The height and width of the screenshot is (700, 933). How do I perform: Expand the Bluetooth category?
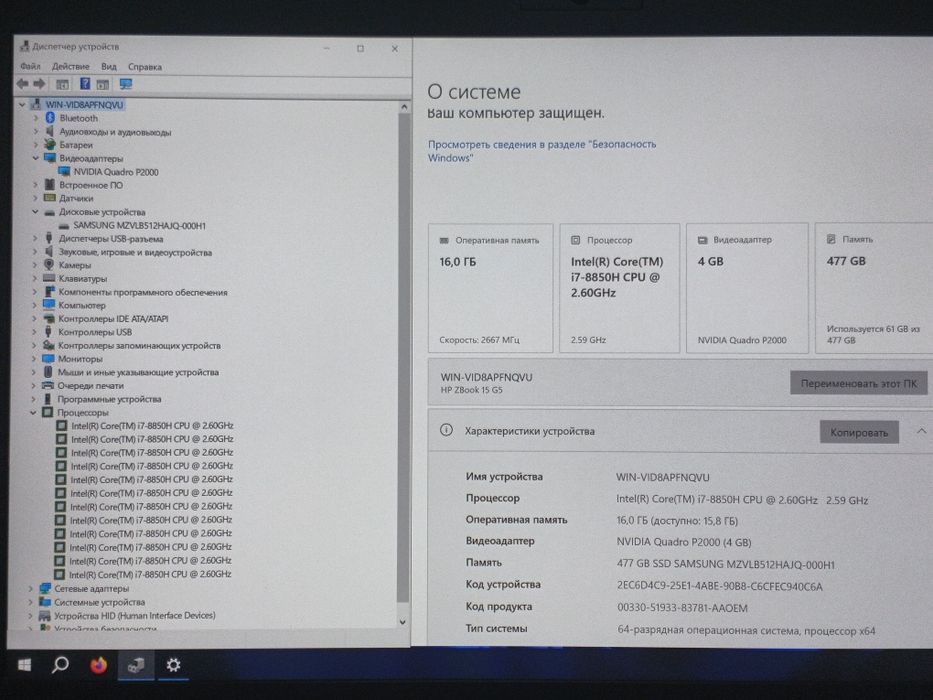(x=36, y=118)
